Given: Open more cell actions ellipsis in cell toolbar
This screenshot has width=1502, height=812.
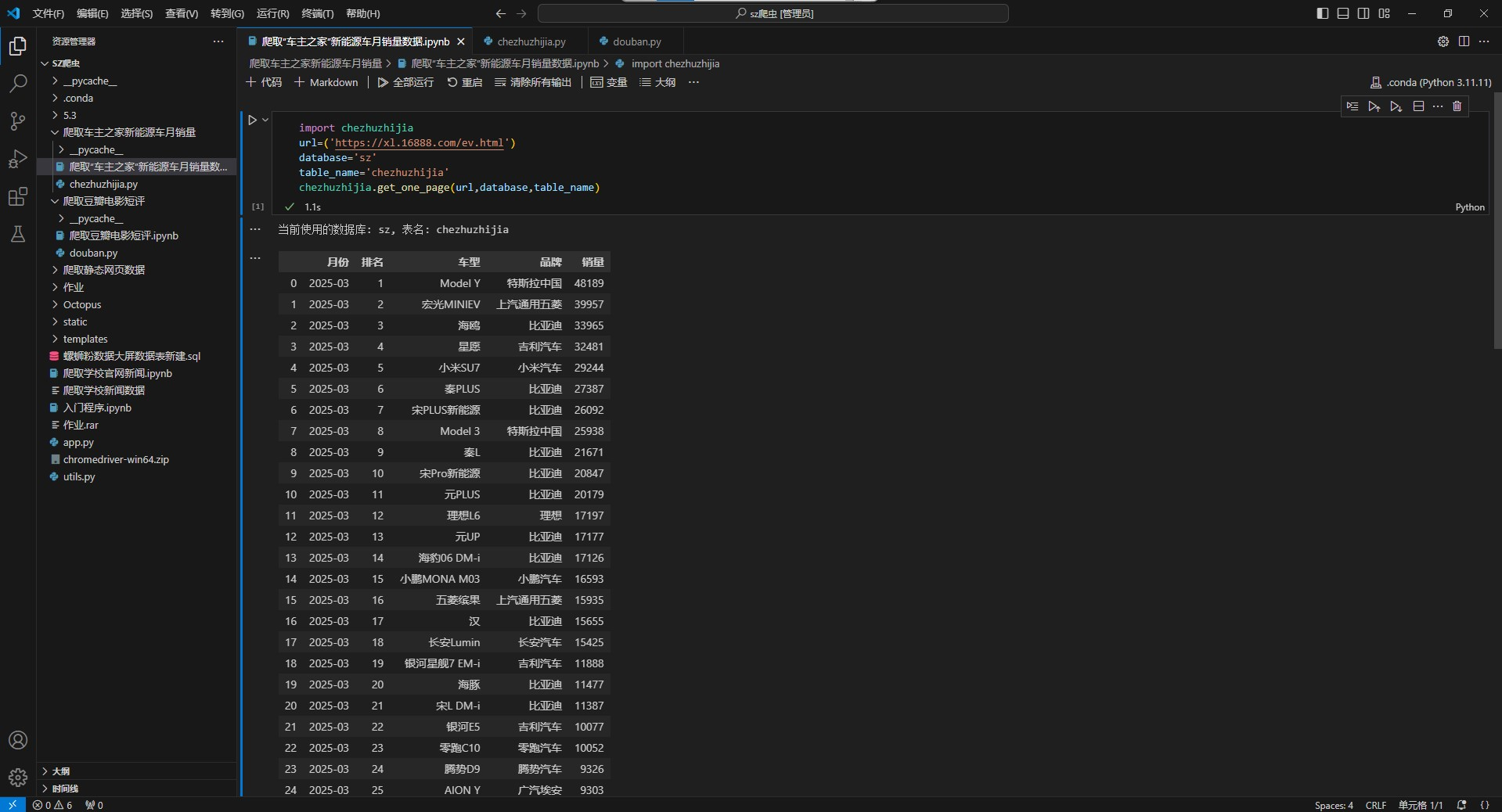Looking at the screenshot, I should [x=1438, y=106].
